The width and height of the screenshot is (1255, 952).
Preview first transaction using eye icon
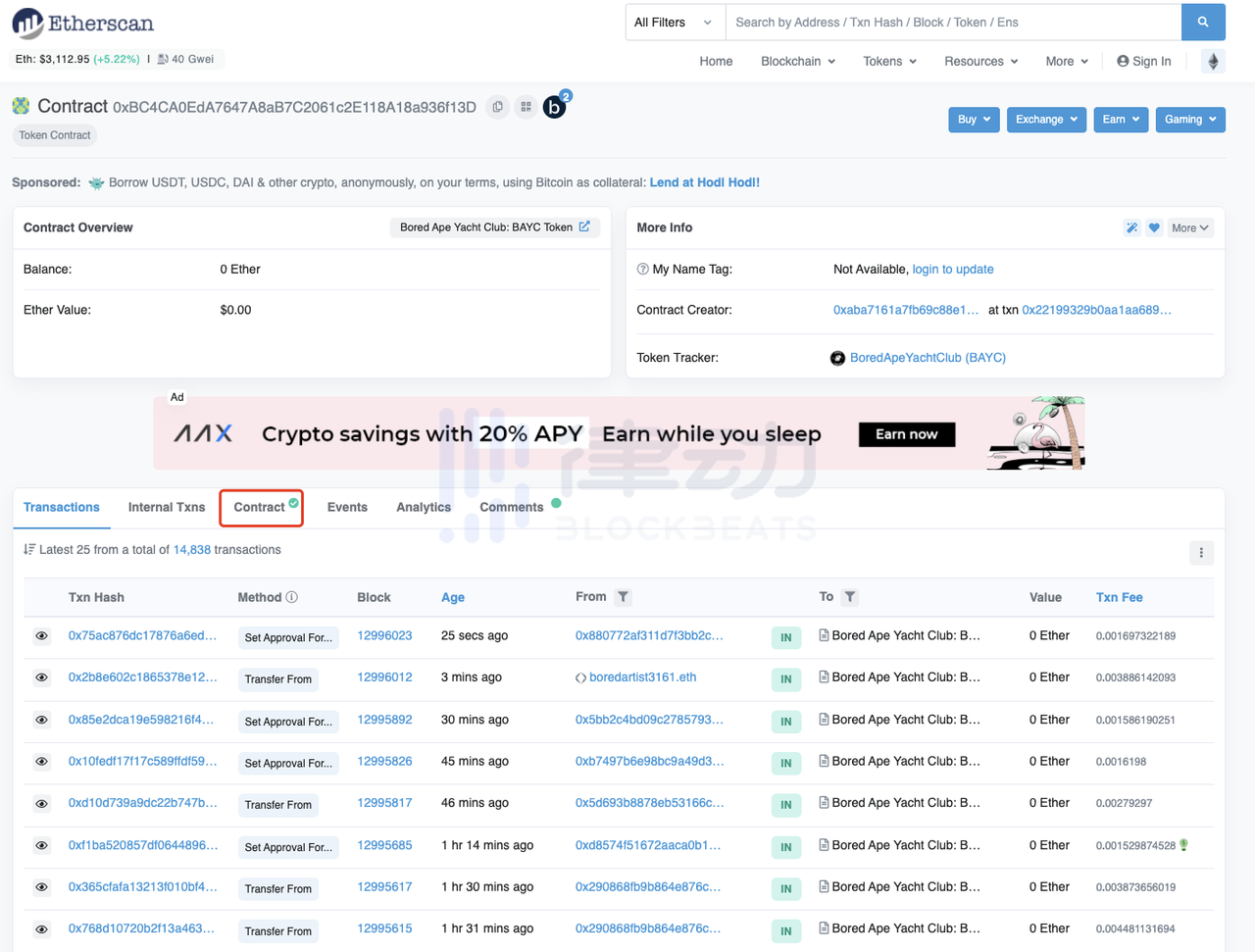[42, 636]
